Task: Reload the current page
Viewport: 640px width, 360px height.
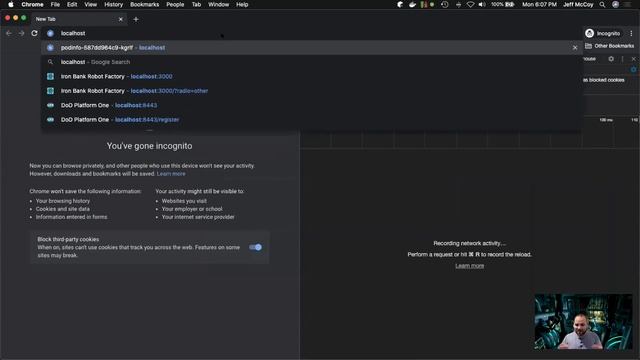Action: click(x=34, y=33)
